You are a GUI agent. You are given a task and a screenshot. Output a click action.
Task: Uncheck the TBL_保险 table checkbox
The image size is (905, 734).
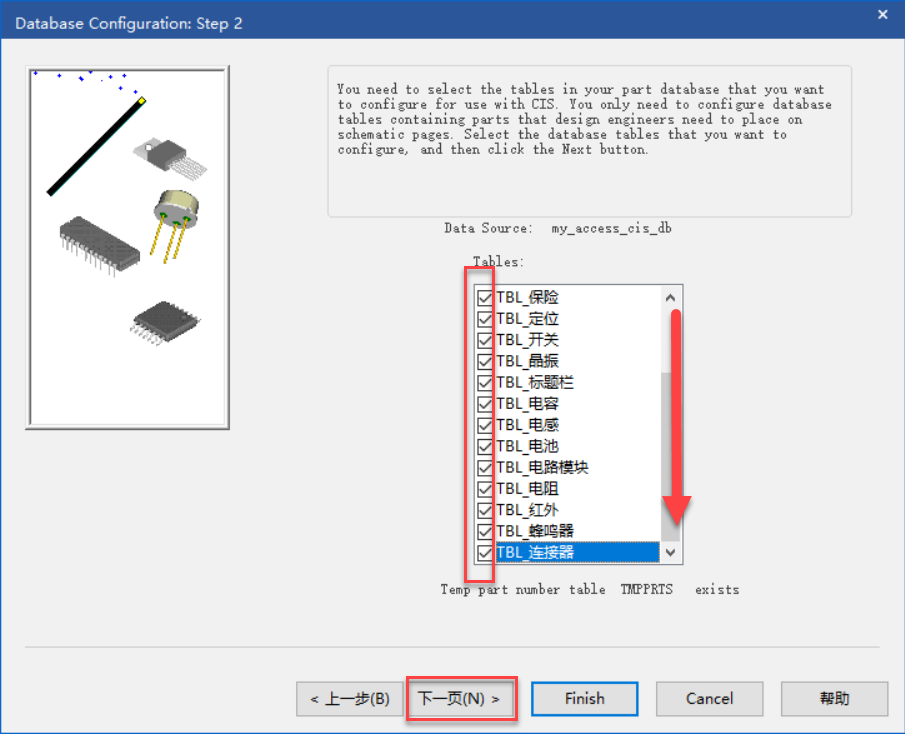[x=485, y=298]
